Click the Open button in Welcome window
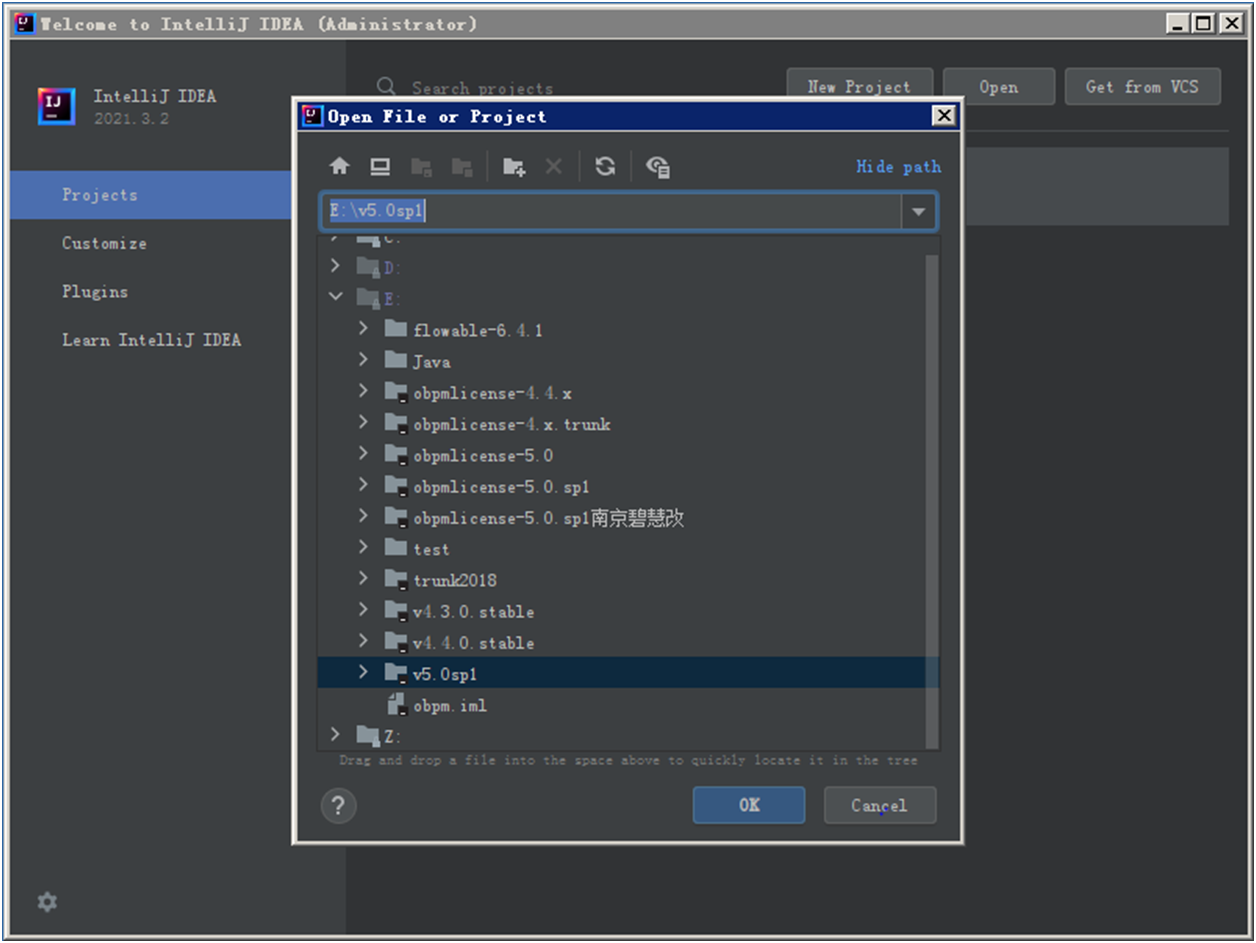The image size is (1256, 943). [x=999, y=87]
